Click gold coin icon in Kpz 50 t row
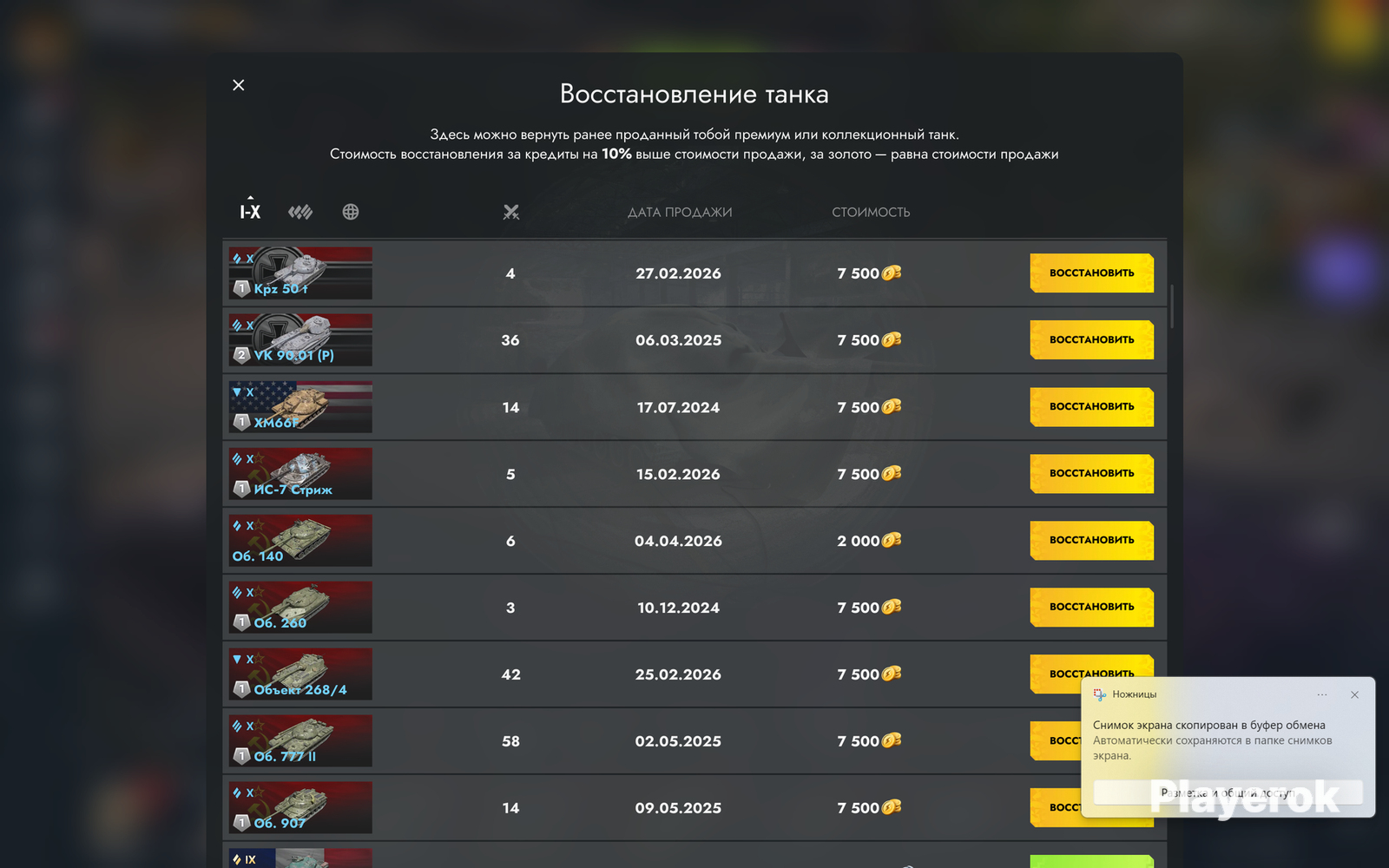Viewport: 1389px width, 868px height. coord(892,273)
